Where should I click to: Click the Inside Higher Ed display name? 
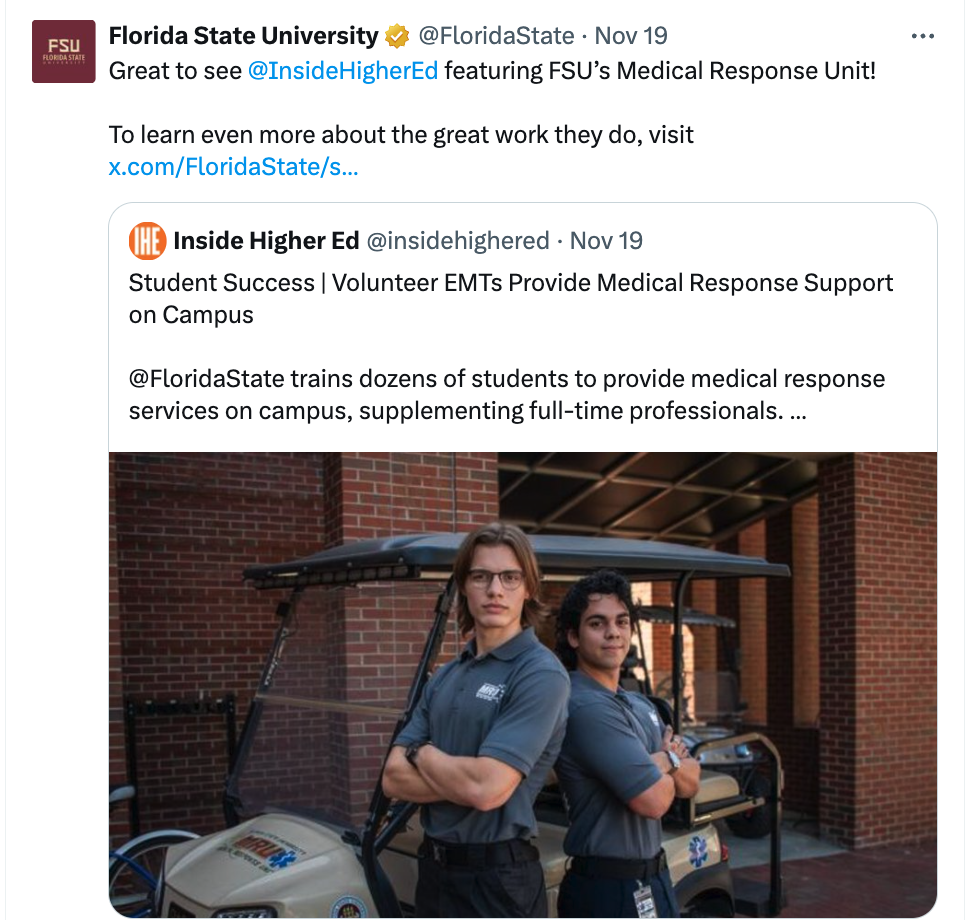(x=266, y=241)
